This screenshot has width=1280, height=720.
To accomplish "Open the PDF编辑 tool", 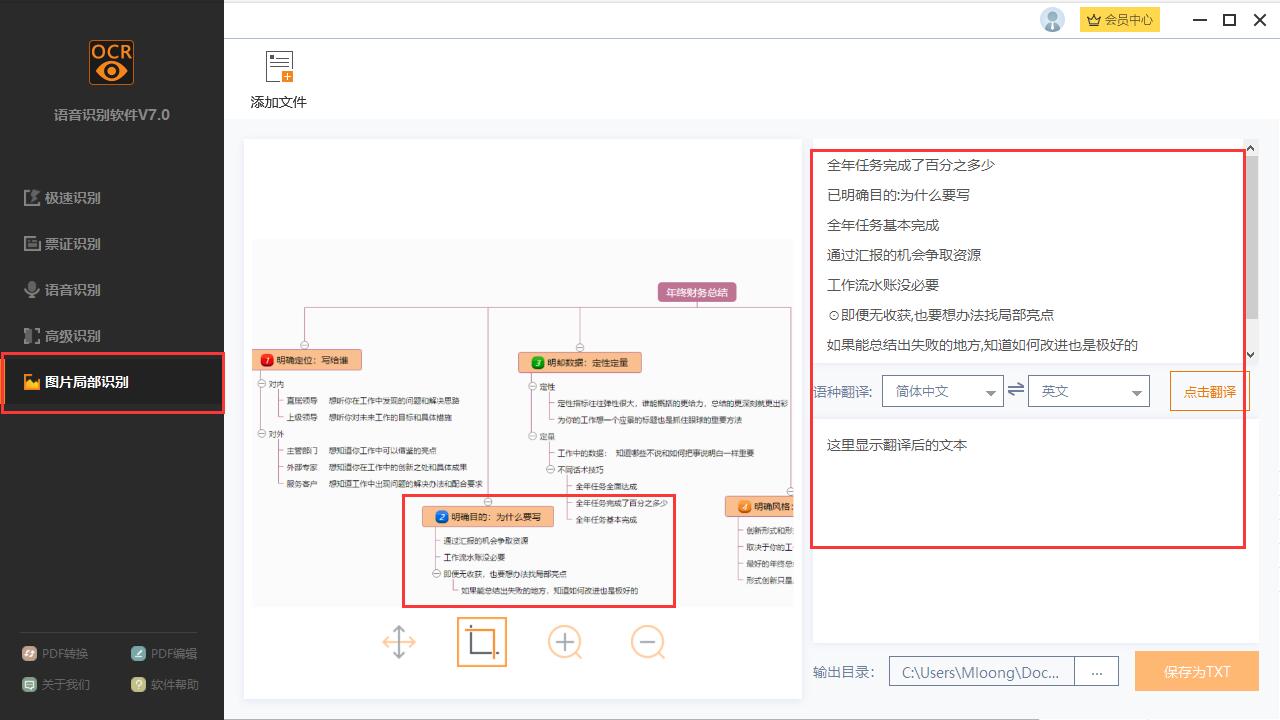I will point(166,653).
